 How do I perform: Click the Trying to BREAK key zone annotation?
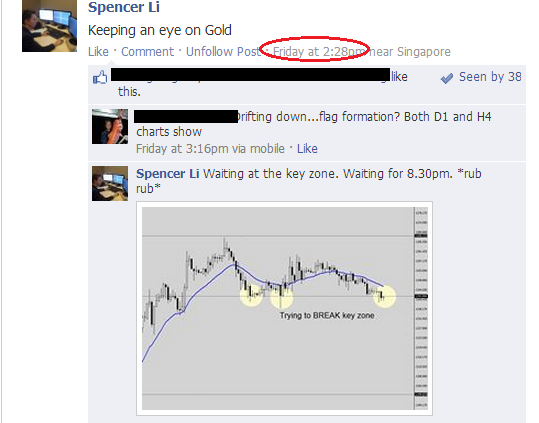click(x=327, y=315)
